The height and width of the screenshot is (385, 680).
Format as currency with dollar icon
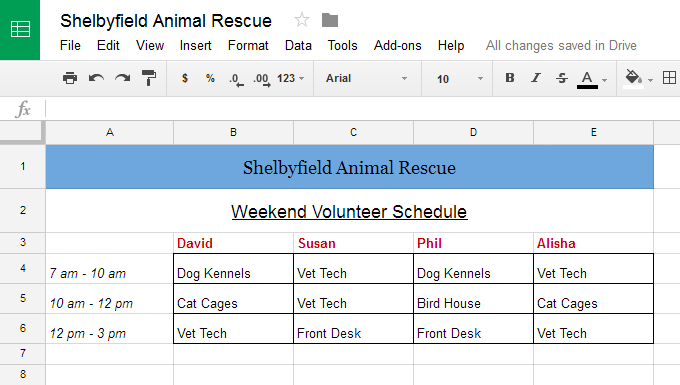tap(185, 78)
